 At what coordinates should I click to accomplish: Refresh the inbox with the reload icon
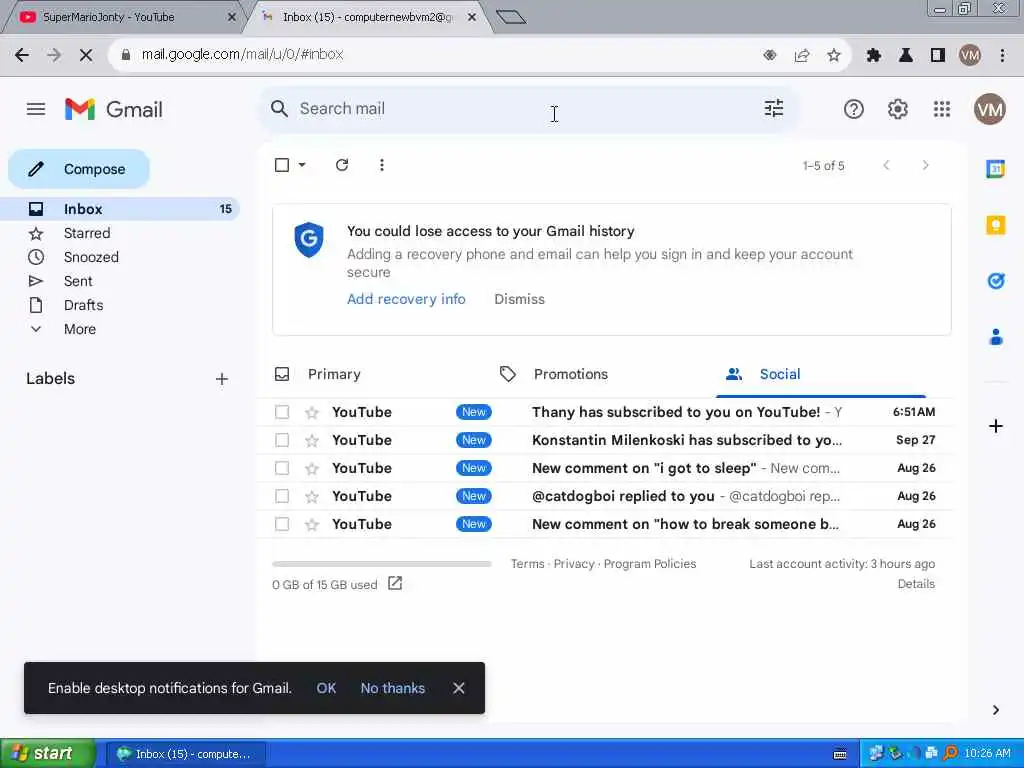342,165
